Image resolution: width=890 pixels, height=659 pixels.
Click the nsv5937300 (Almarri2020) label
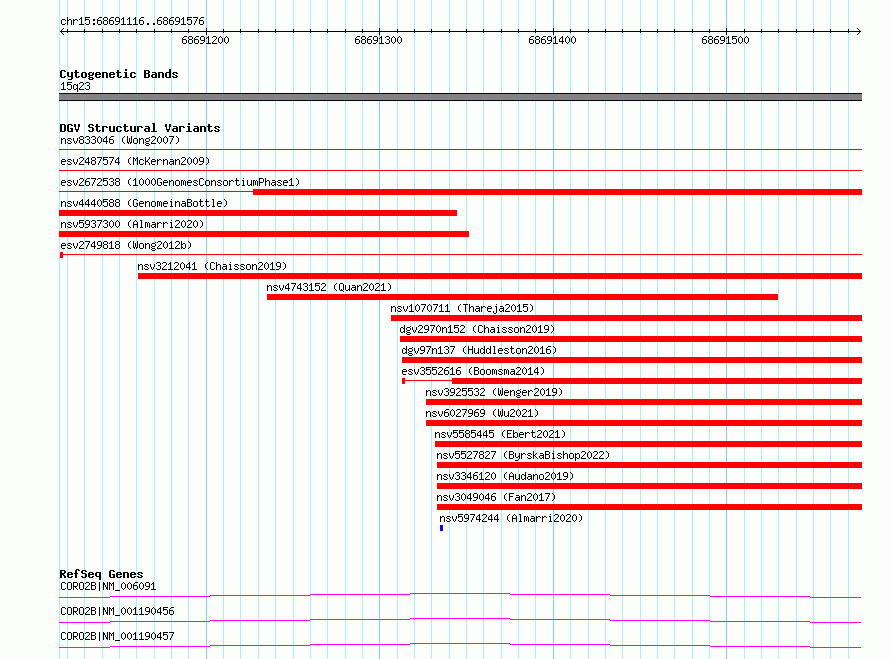pyautogui.click(x=132, y=224)
